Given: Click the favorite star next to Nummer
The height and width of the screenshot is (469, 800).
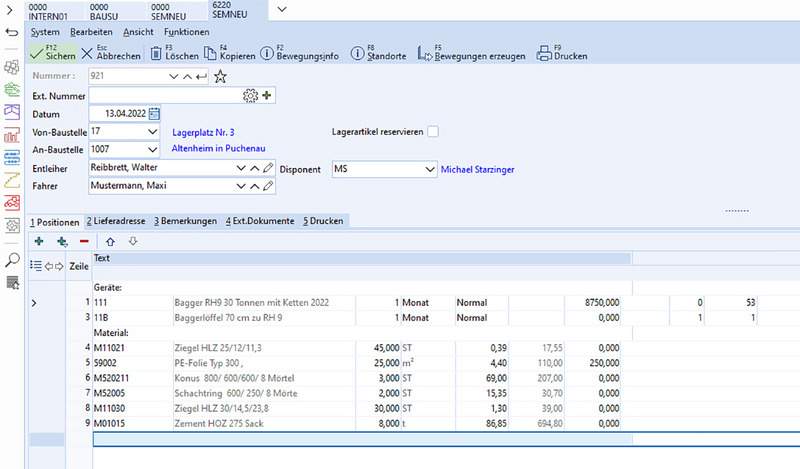Looking at the screenshot, I should pos(220,76).
